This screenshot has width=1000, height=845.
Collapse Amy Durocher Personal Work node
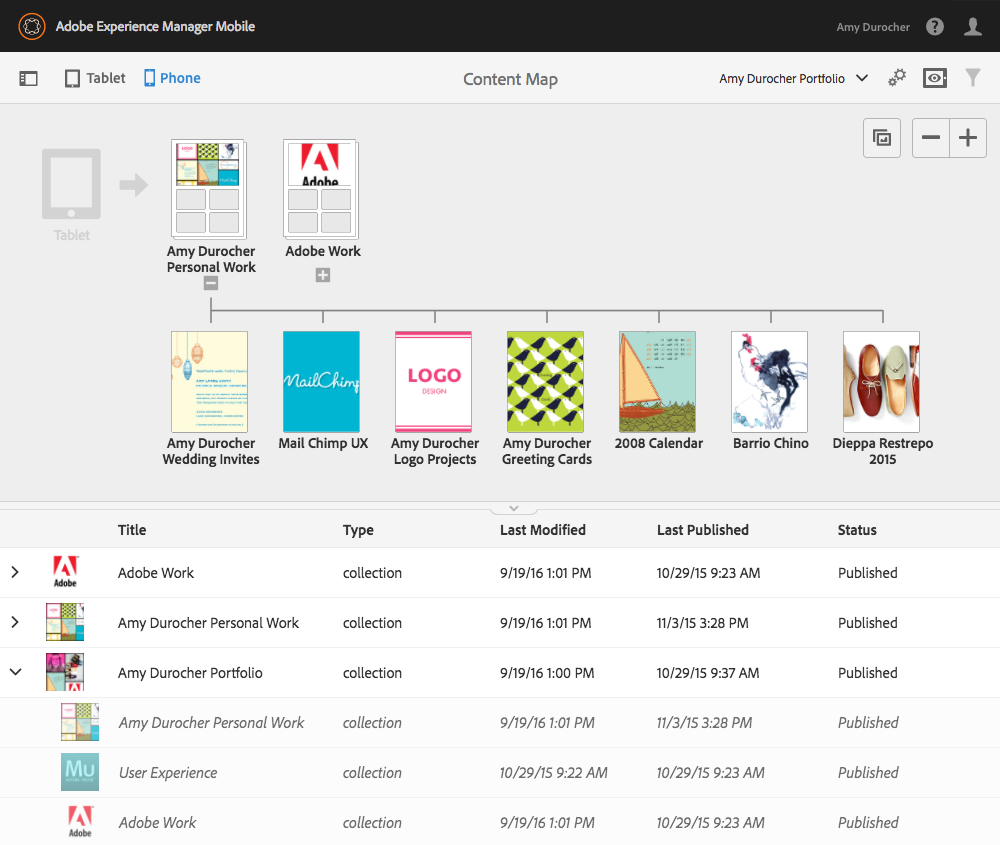point(211,283)
